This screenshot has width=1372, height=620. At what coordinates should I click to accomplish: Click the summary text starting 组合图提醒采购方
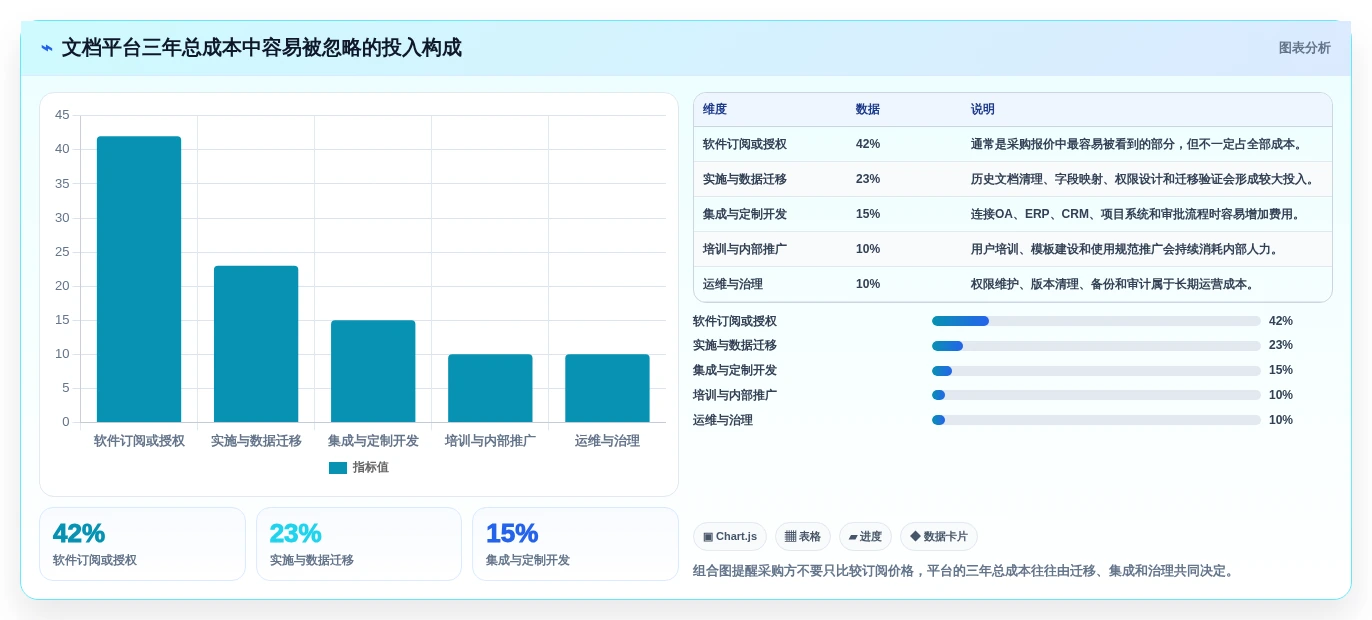click(966, 571)
